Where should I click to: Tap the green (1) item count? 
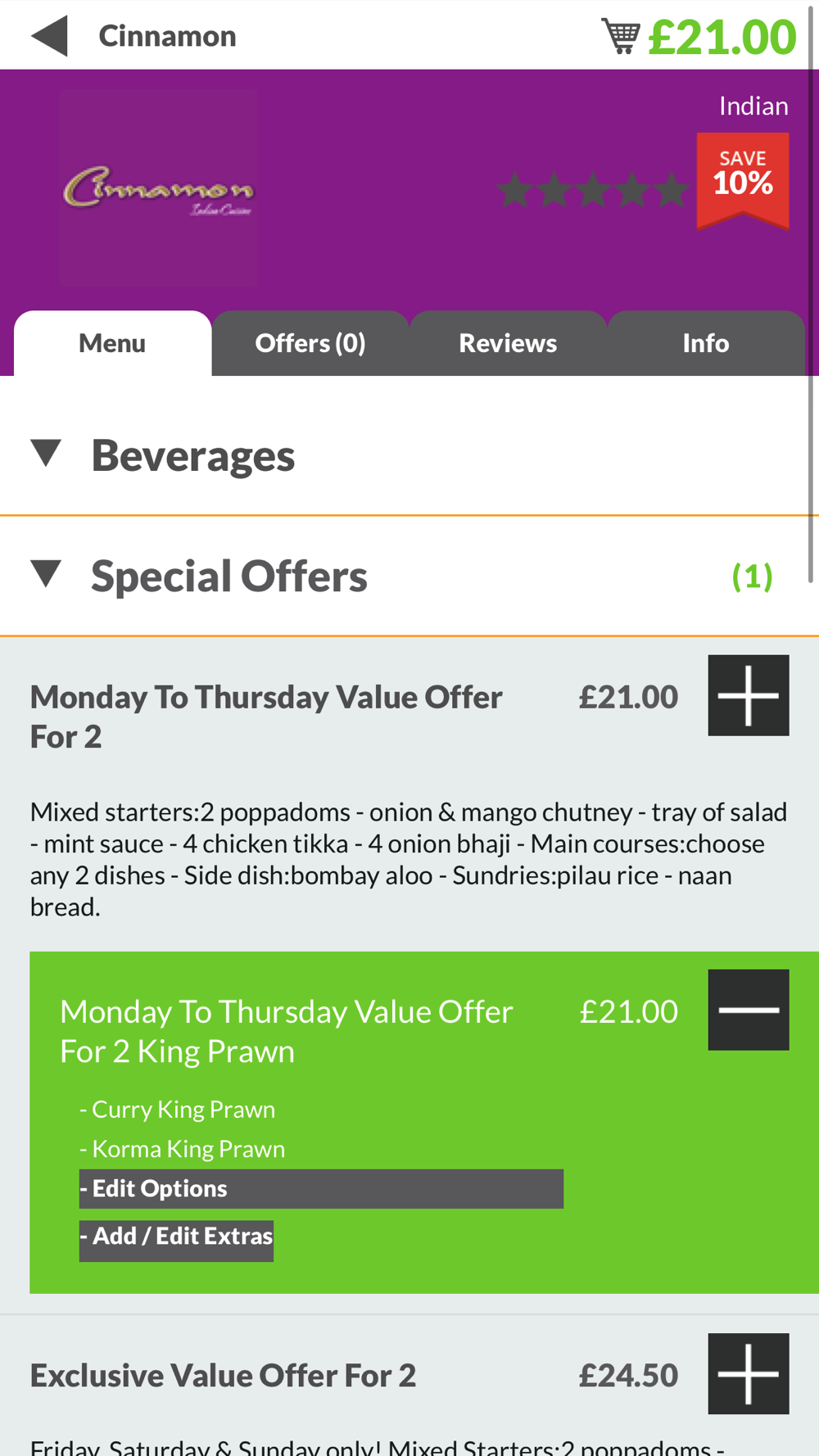pos(752,577)
